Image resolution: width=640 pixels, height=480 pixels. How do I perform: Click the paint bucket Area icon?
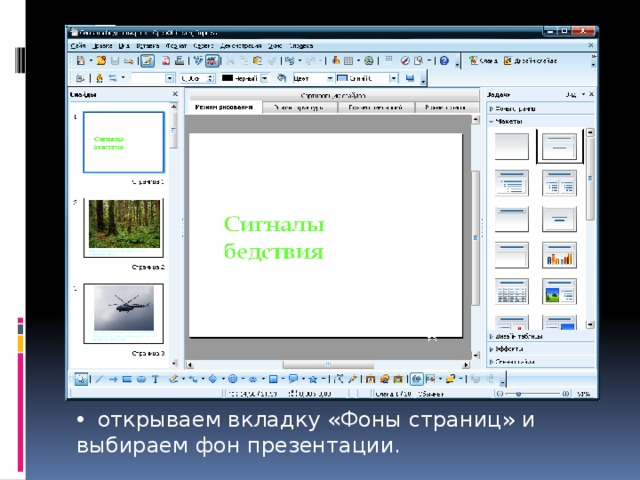coord(281,78)
